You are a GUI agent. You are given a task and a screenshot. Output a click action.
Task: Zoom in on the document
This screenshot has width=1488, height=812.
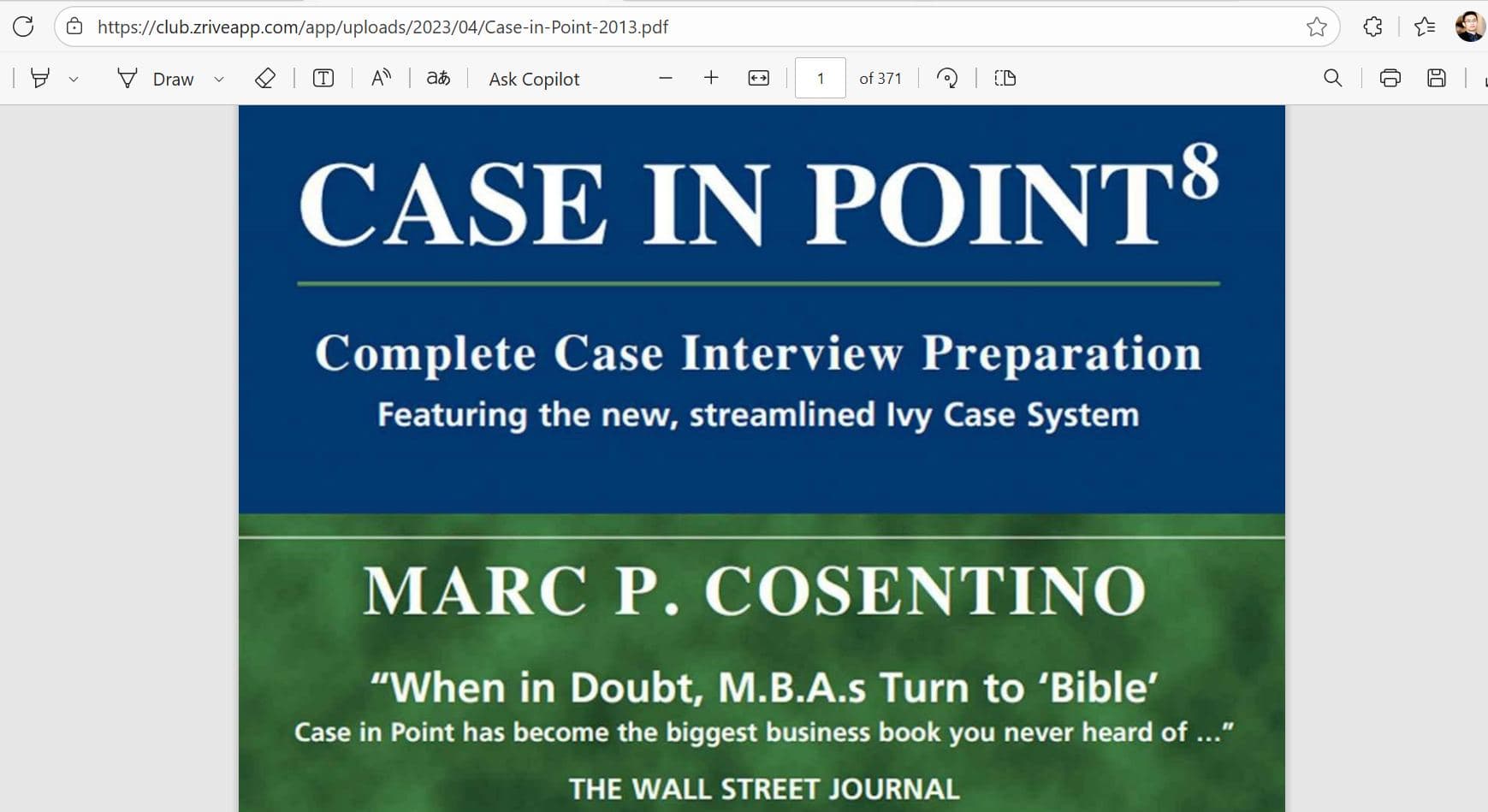(x=711, y=78)
